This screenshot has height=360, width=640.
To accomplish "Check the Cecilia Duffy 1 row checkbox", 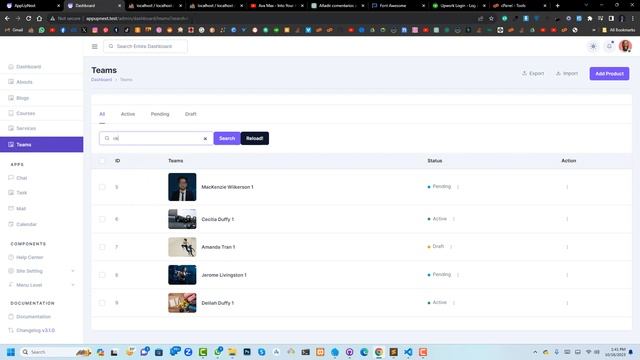I will 102,219.
